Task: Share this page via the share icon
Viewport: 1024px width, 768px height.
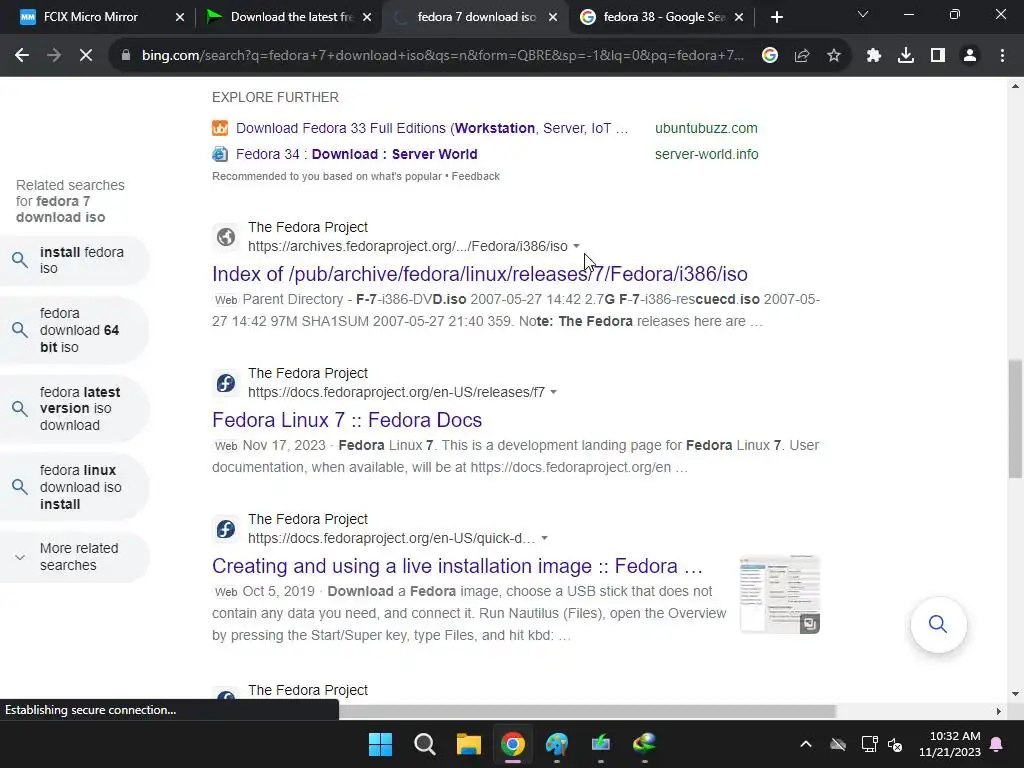Action: coord(802,56)
